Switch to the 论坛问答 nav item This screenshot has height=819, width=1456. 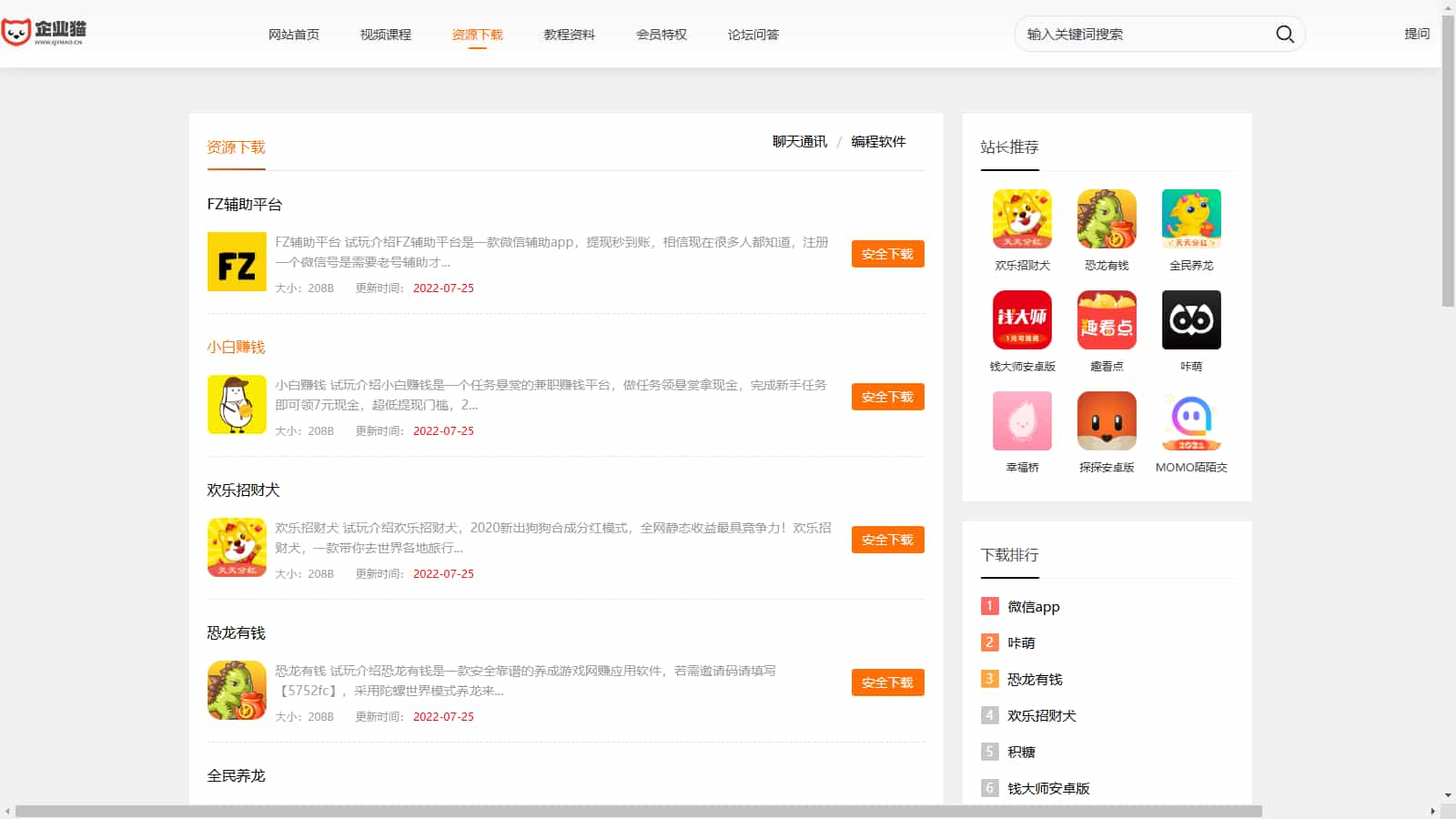pyautogui.click(x=753, y=35)
